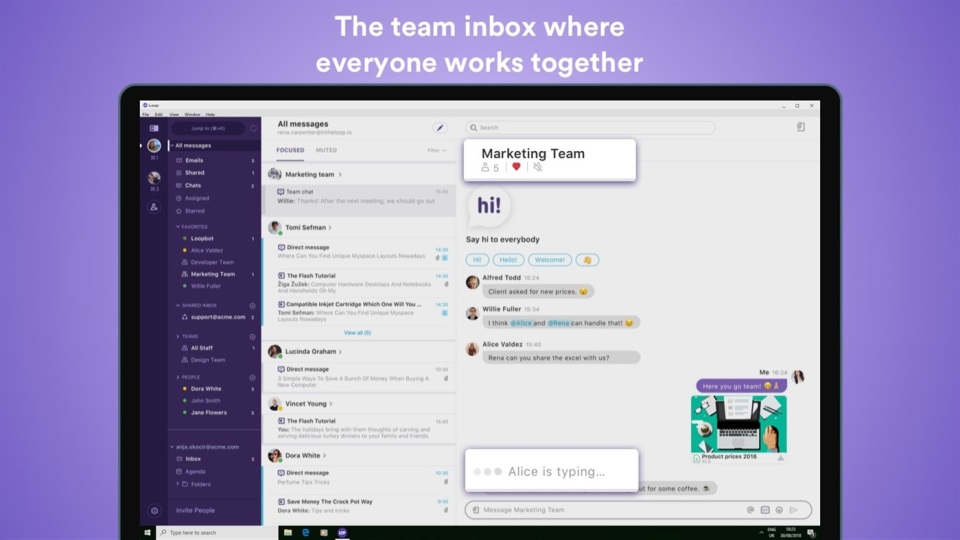This screenshot has height=540, width=960.
Task: Collapse the Shared Inbox section
Action: pyautogui.click(x=178, y=306)
